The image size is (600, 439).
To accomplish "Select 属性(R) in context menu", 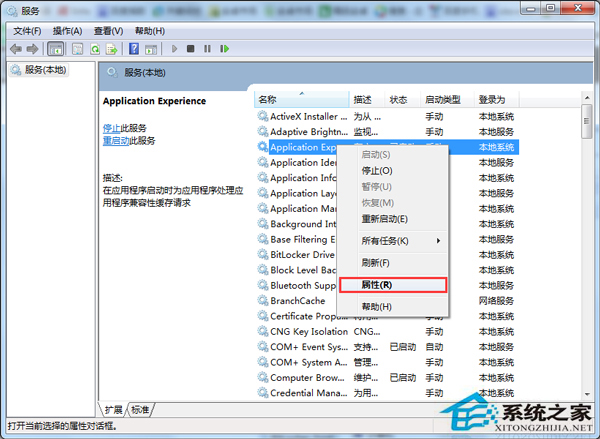I will click(376, 284).
